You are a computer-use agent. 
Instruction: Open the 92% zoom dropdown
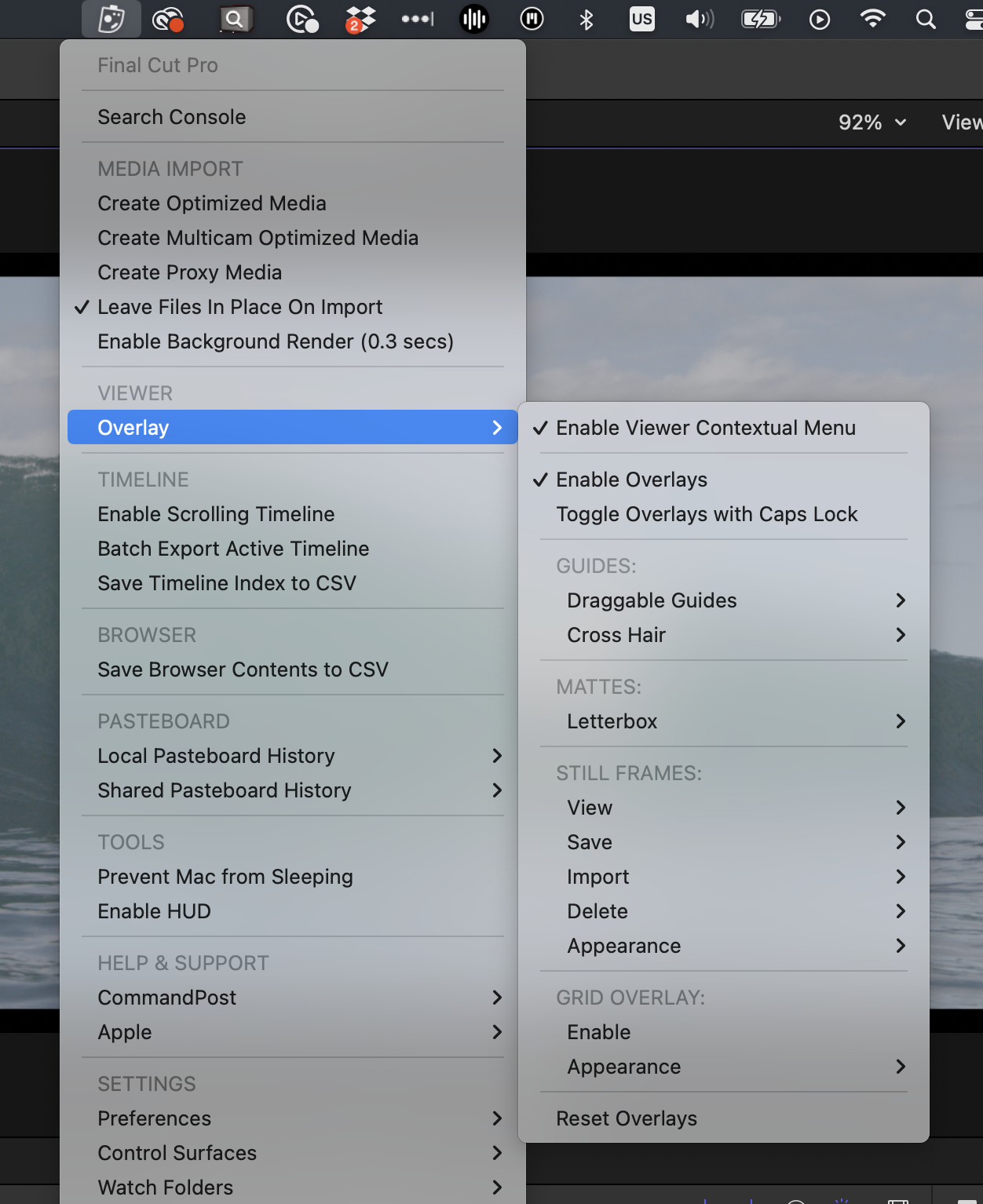(872, 122)
